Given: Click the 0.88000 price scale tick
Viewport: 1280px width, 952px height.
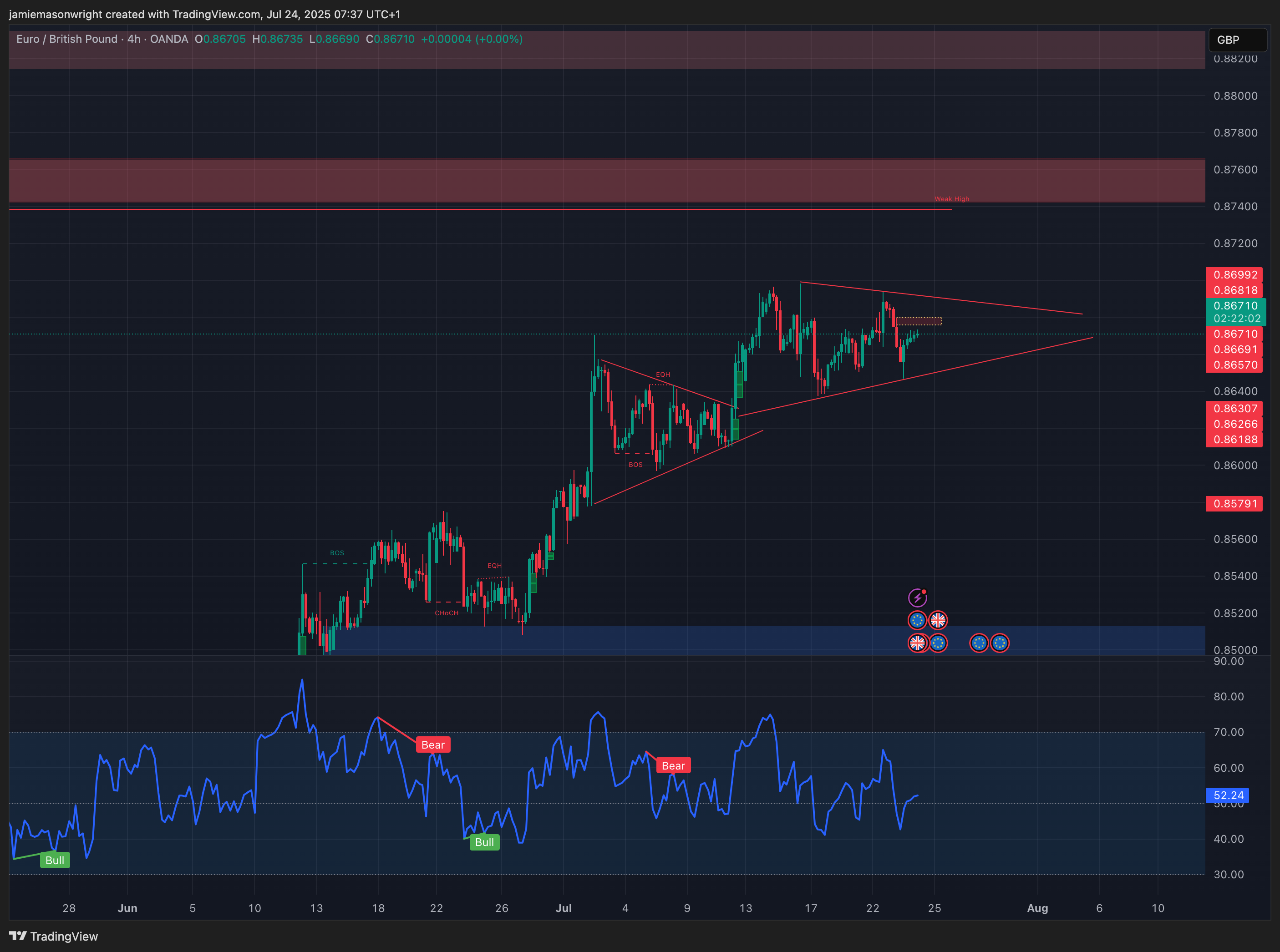Looking at the screenshot, I should click(x=1236, y=96).
